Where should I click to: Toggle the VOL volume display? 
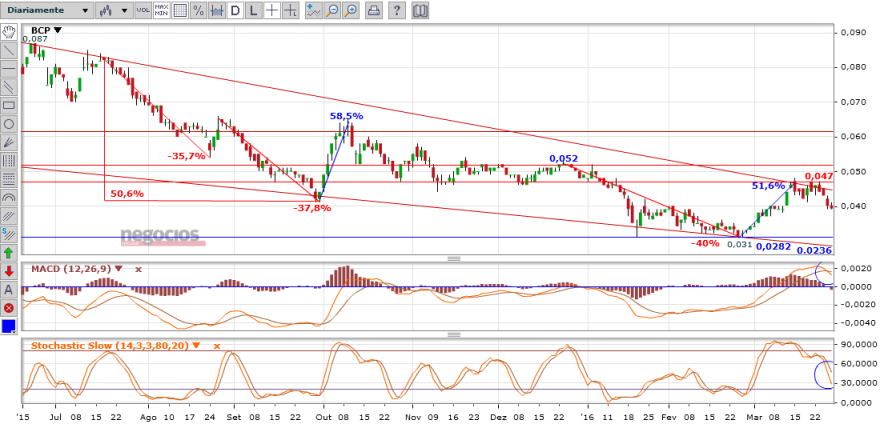coord(143,10)
